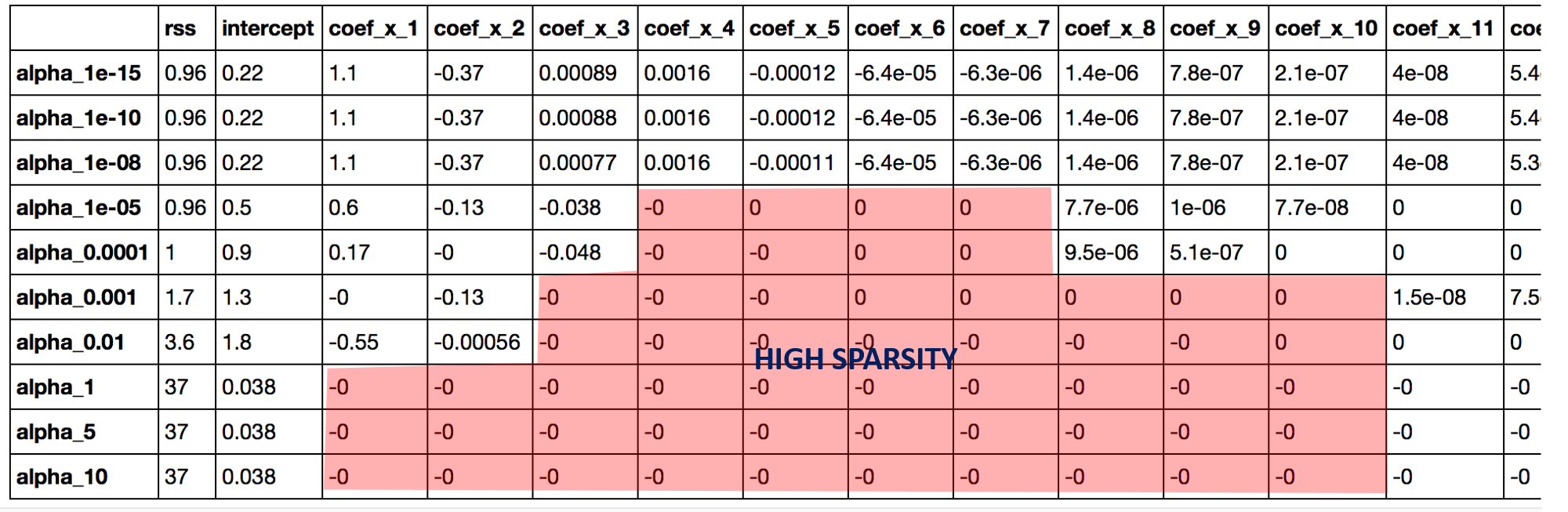The width and height of the screenshot is (1568, 512).
Task: Select the alpha_1e-15 row label
Action: [x=78, y=74]
